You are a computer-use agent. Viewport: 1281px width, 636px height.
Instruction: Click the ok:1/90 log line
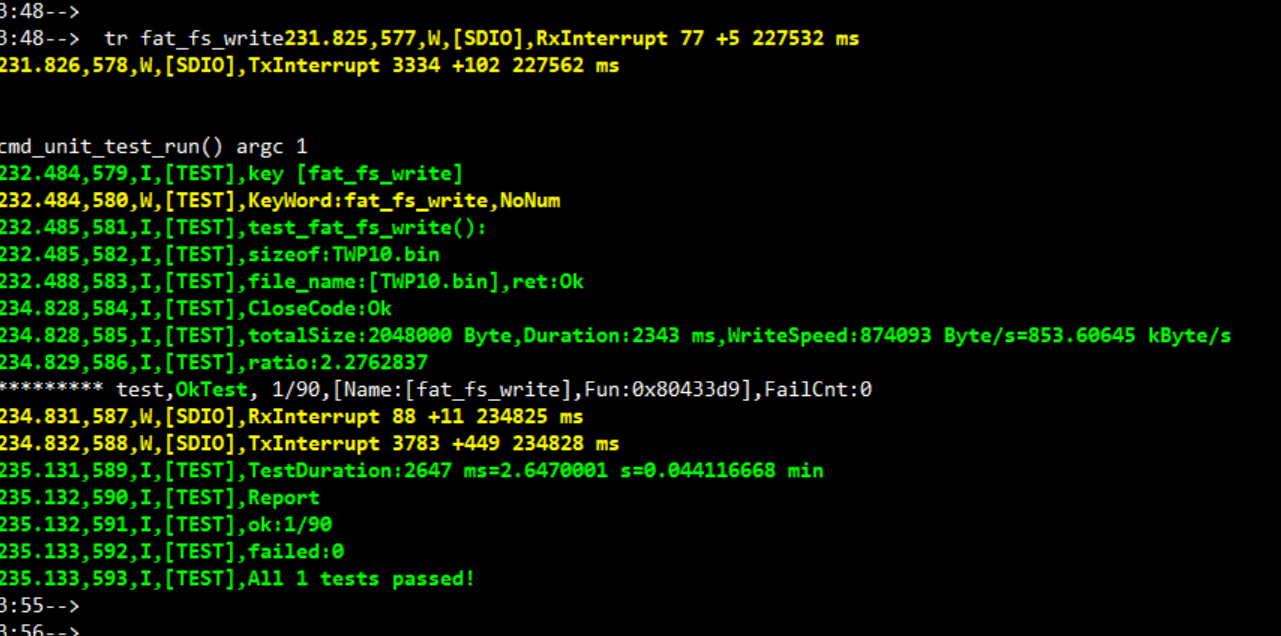pos(166,525)
